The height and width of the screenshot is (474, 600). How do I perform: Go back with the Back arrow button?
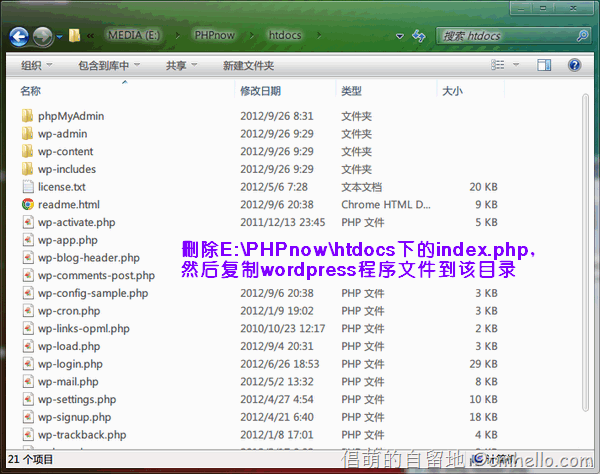[19, 37]
